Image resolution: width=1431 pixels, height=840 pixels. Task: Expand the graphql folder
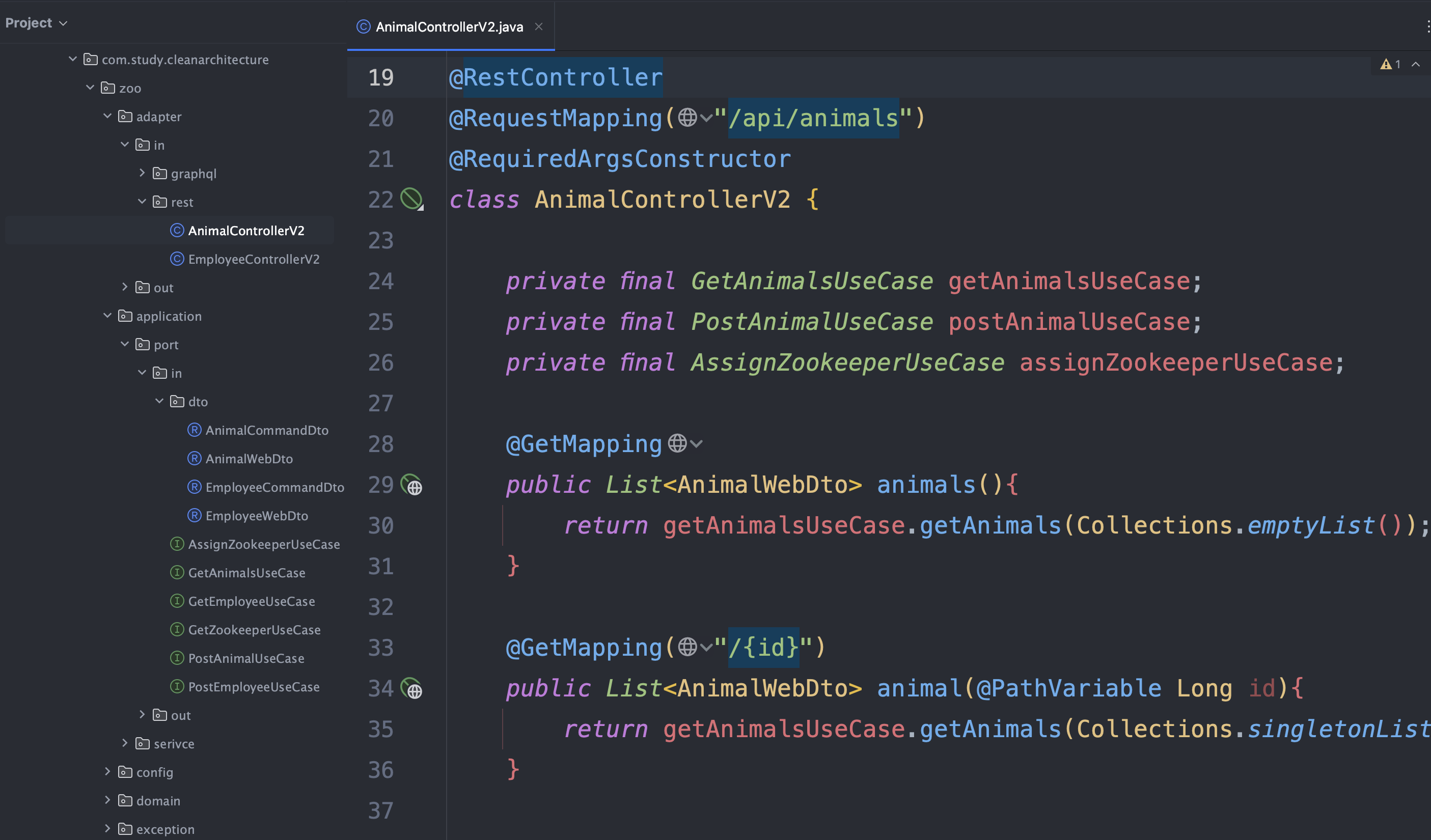142,173
